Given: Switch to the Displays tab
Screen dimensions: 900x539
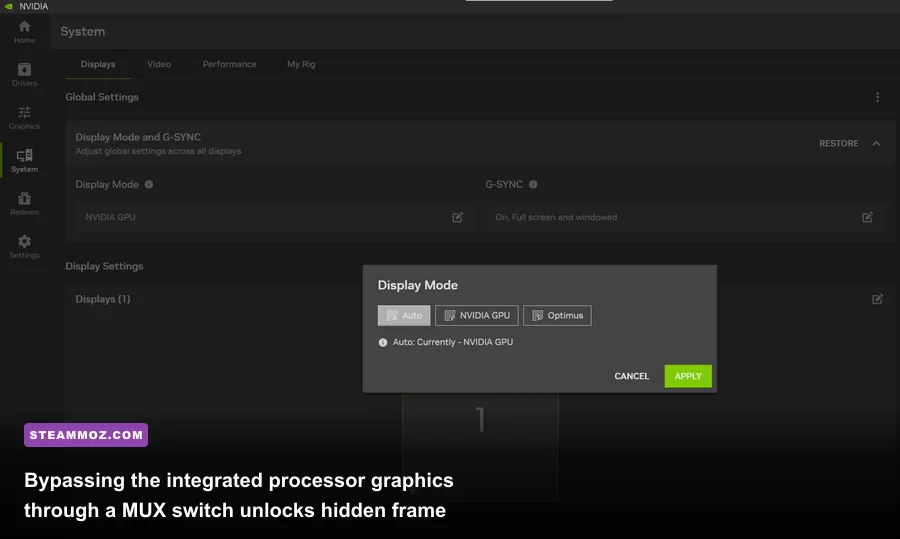Looking at the screenshot, I should [98, 64].
